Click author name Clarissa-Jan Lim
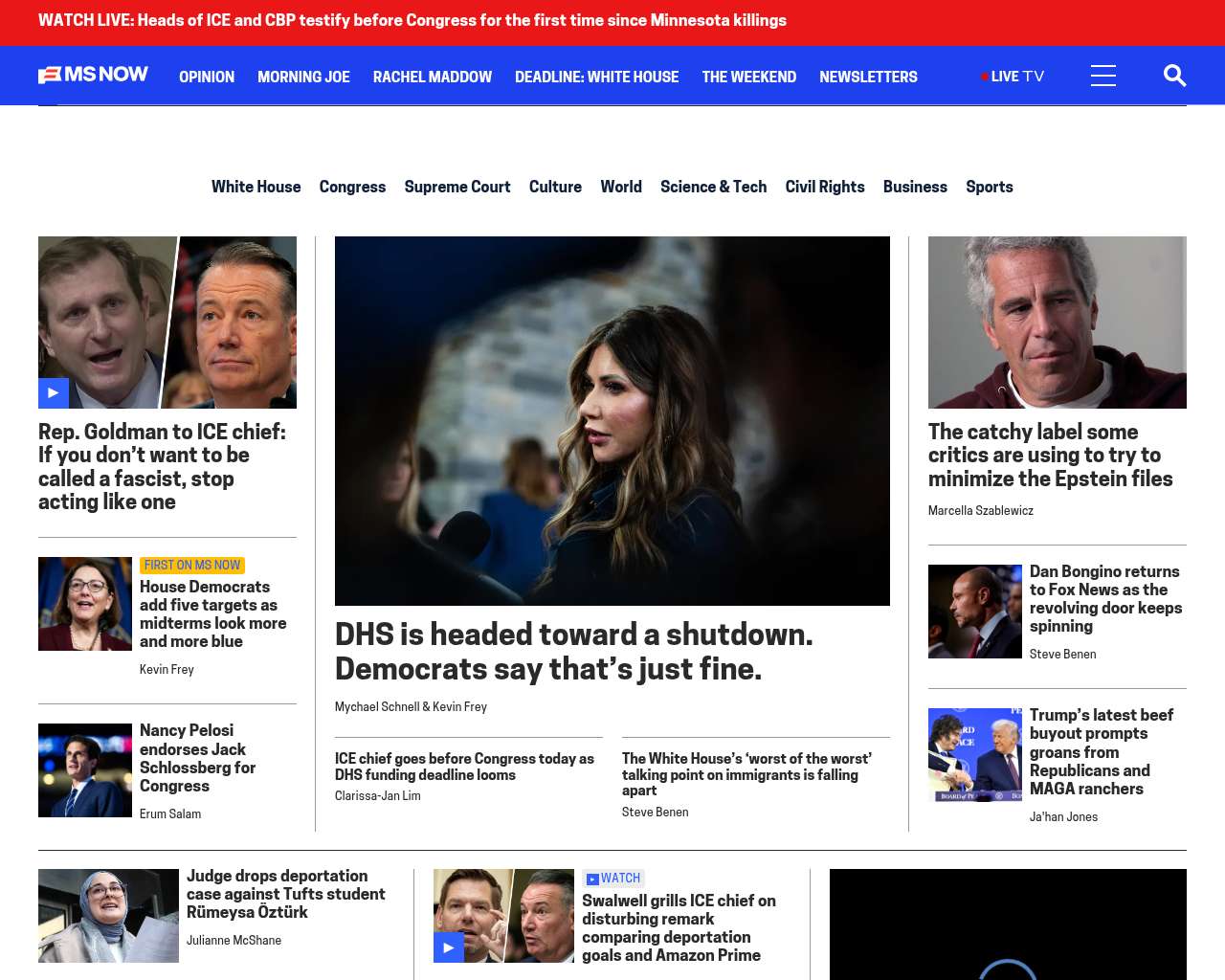The image size is (1225, 980). click(x=378, y=796)
